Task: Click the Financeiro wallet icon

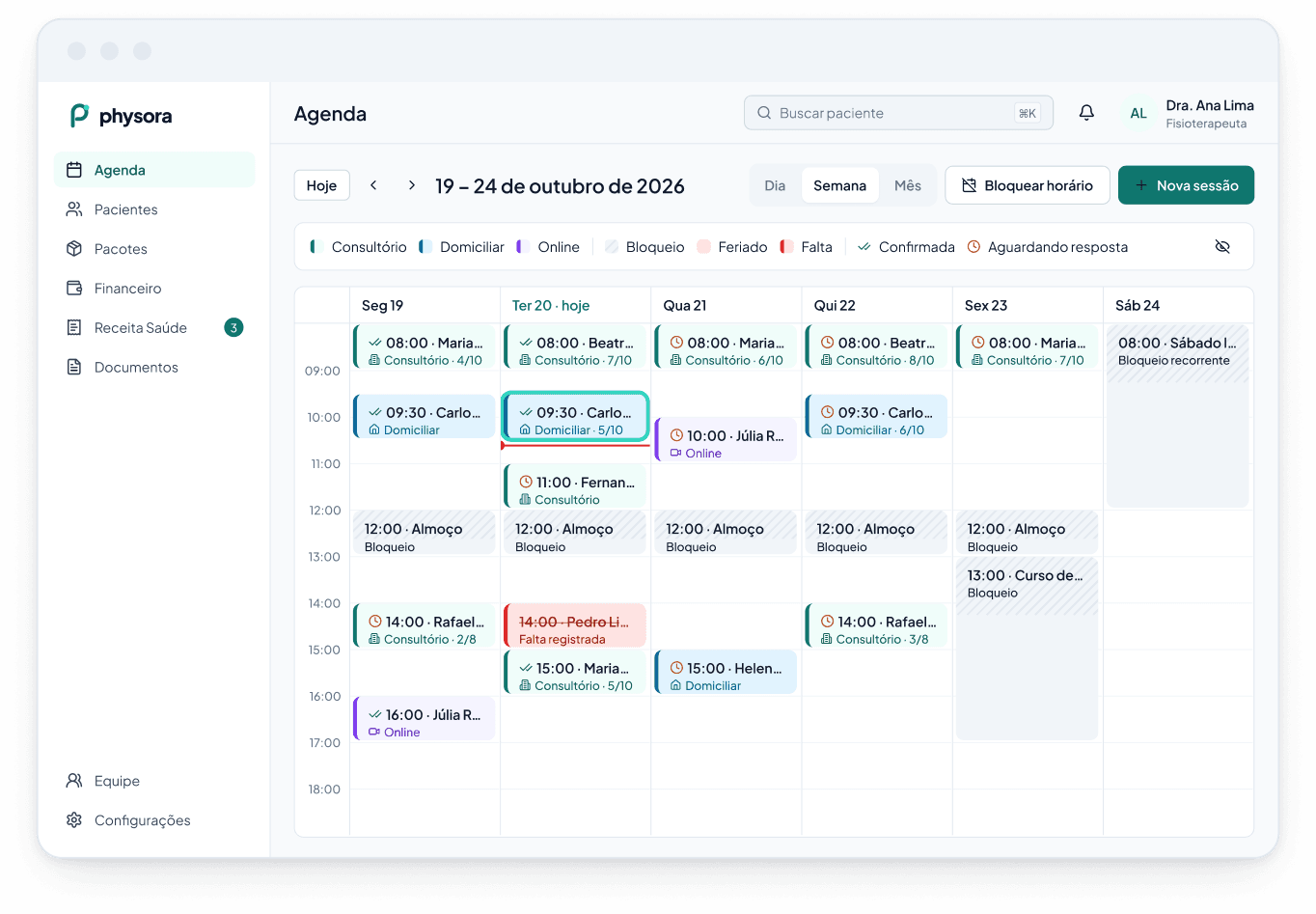Action: click(x=74, y=289)
